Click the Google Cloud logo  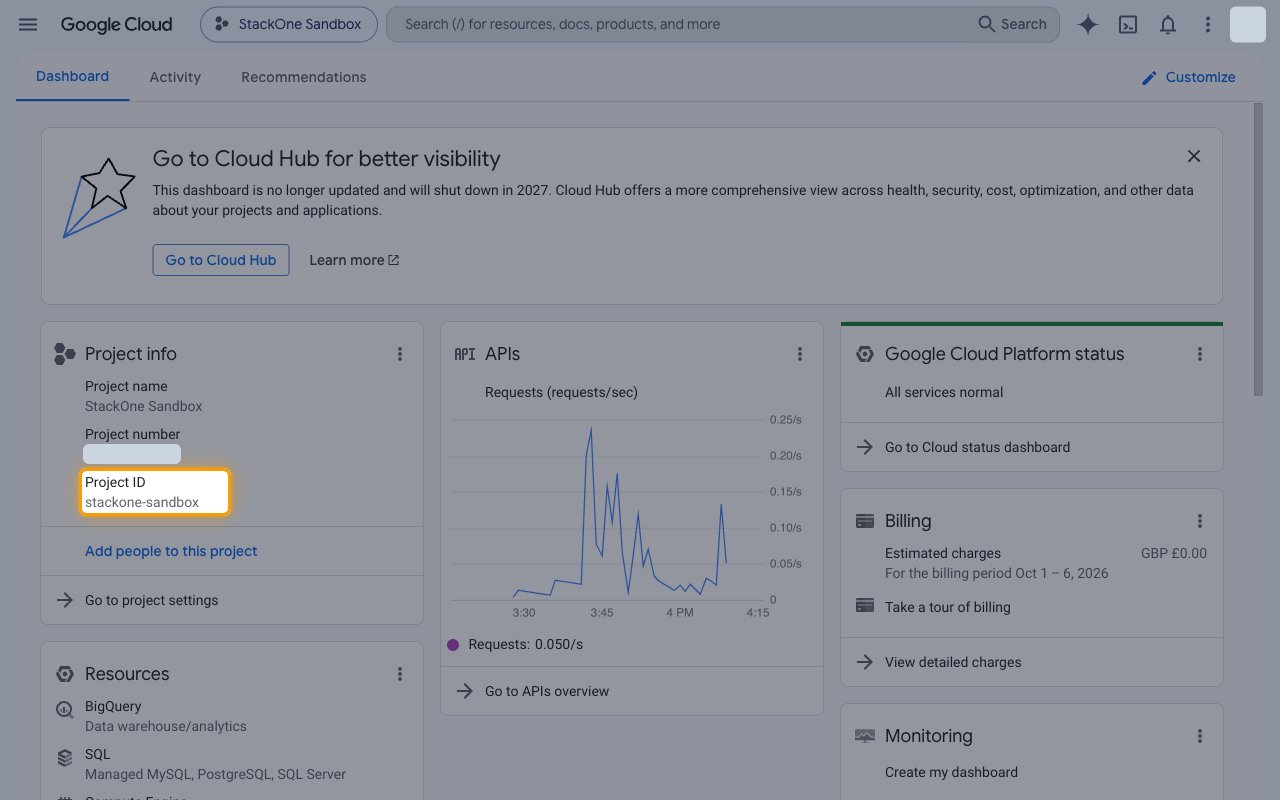click(116, 24)
